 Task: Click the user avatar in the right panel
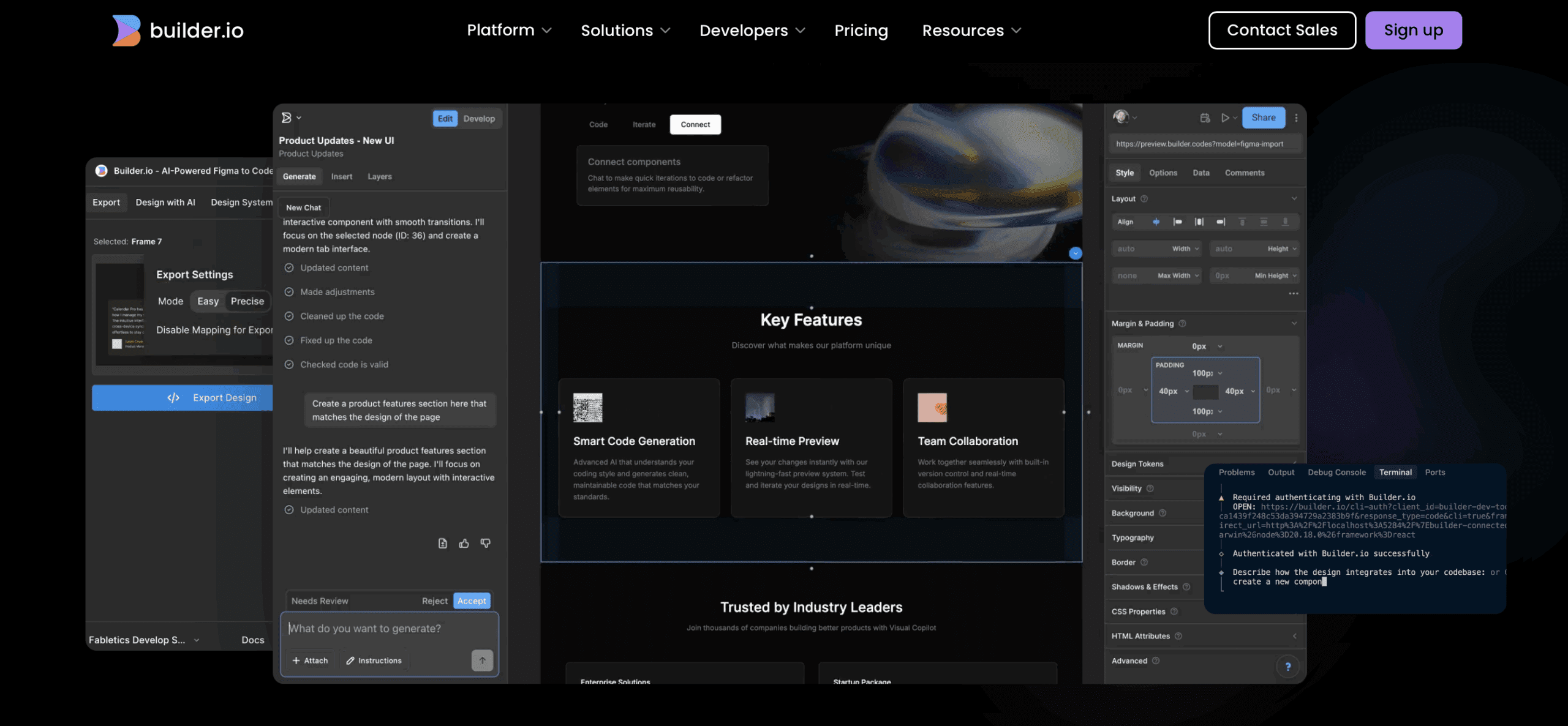coord(1121,117)
